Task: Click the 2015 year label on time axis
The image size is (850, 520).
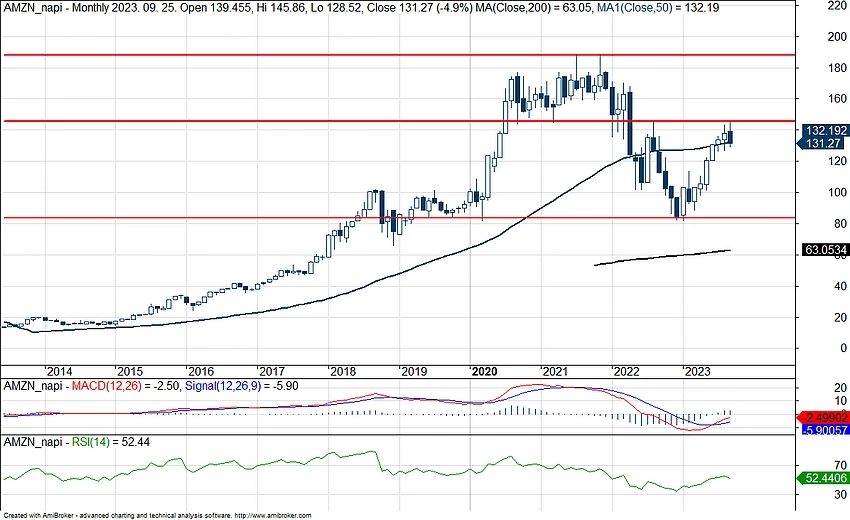Action: (x=130, y=371)
